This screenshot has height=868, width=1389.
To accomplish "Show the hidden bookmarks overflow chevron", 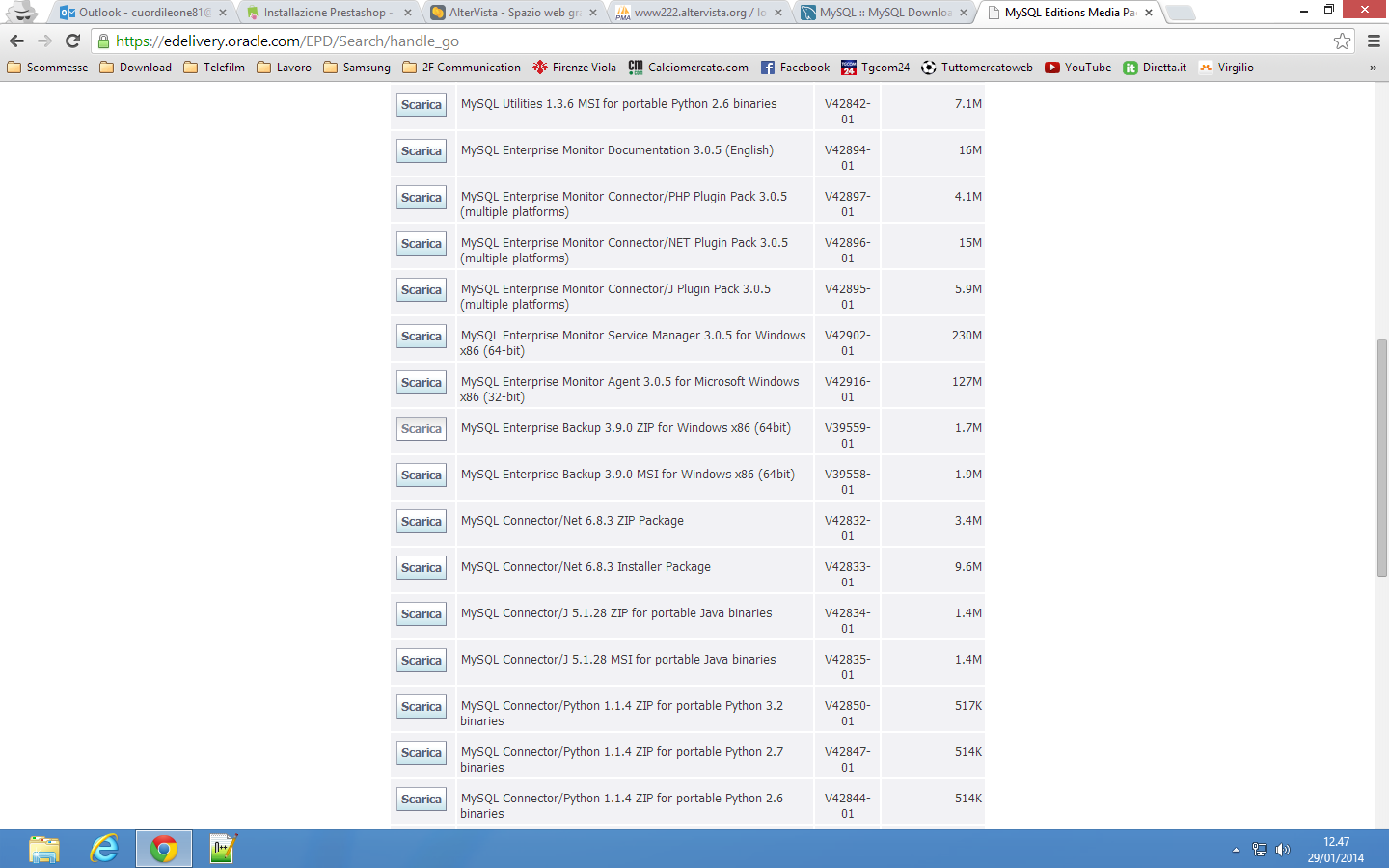I will (1373, 68).
